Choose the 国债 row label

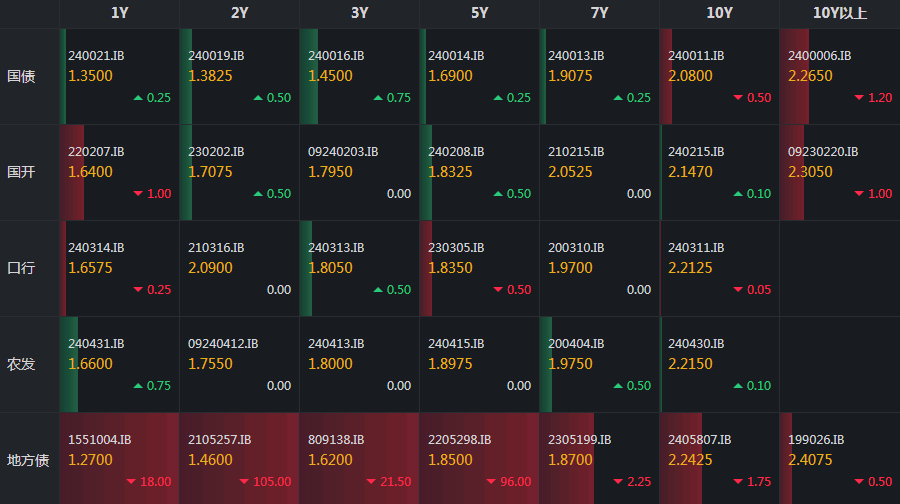[x=21, y=76]
